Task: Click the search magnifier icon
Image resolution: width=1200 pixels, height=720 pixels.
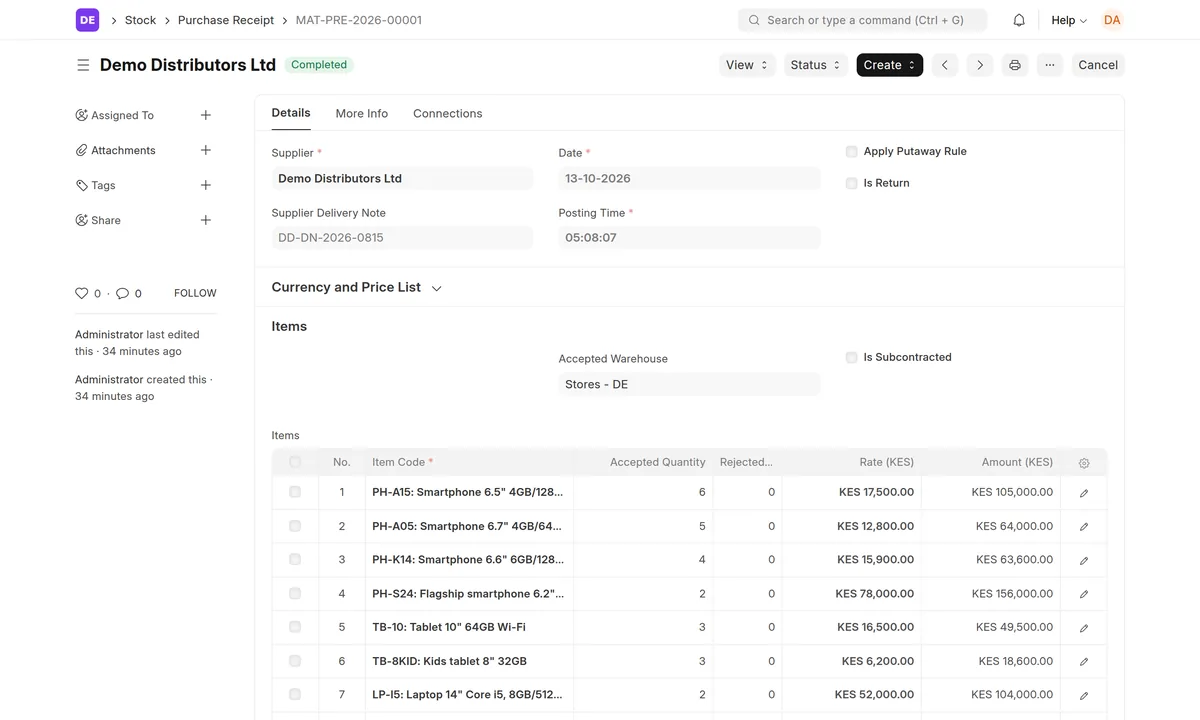Action: point(754,20)
